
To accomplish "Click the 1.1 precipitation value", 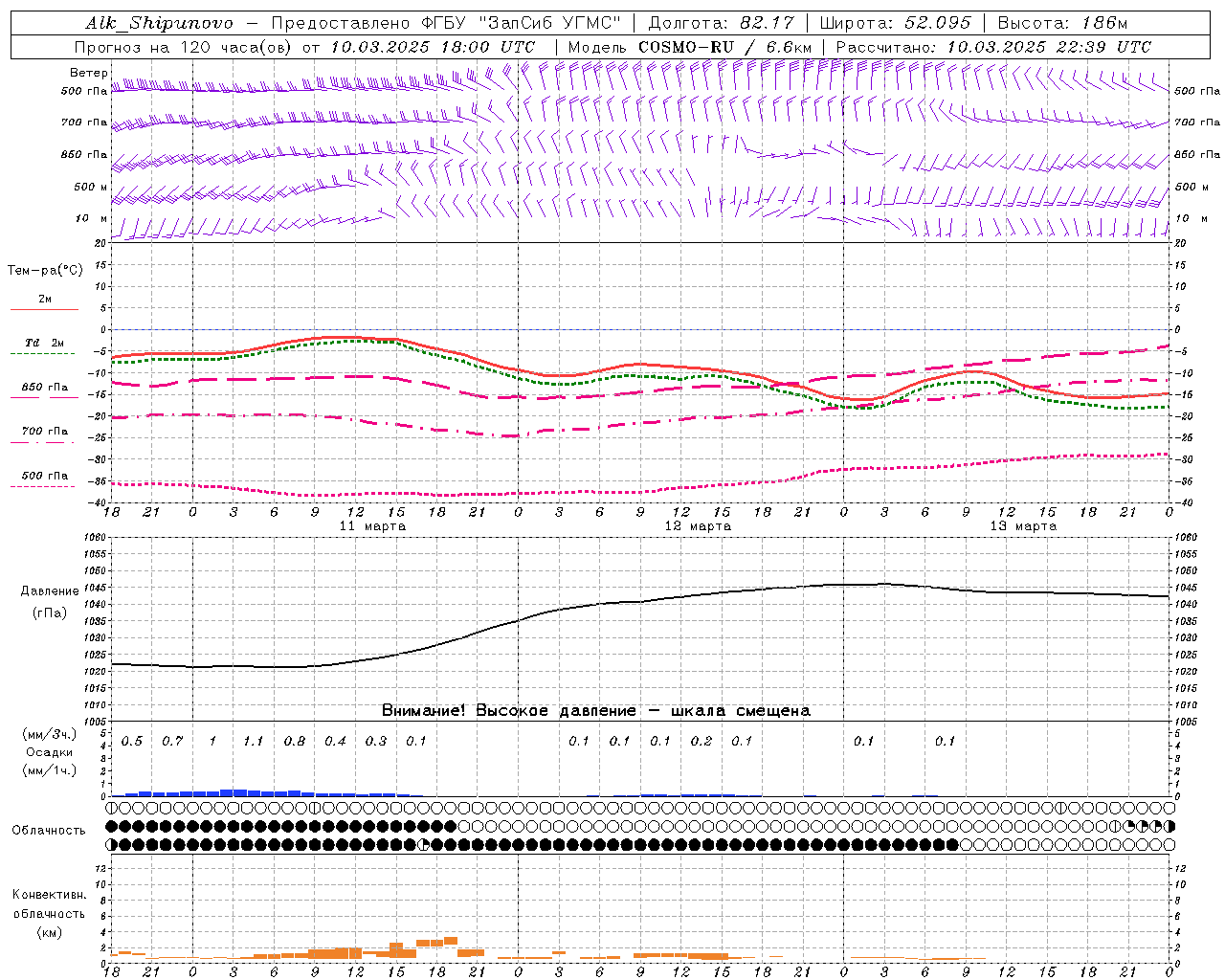I will pos(254,741).
